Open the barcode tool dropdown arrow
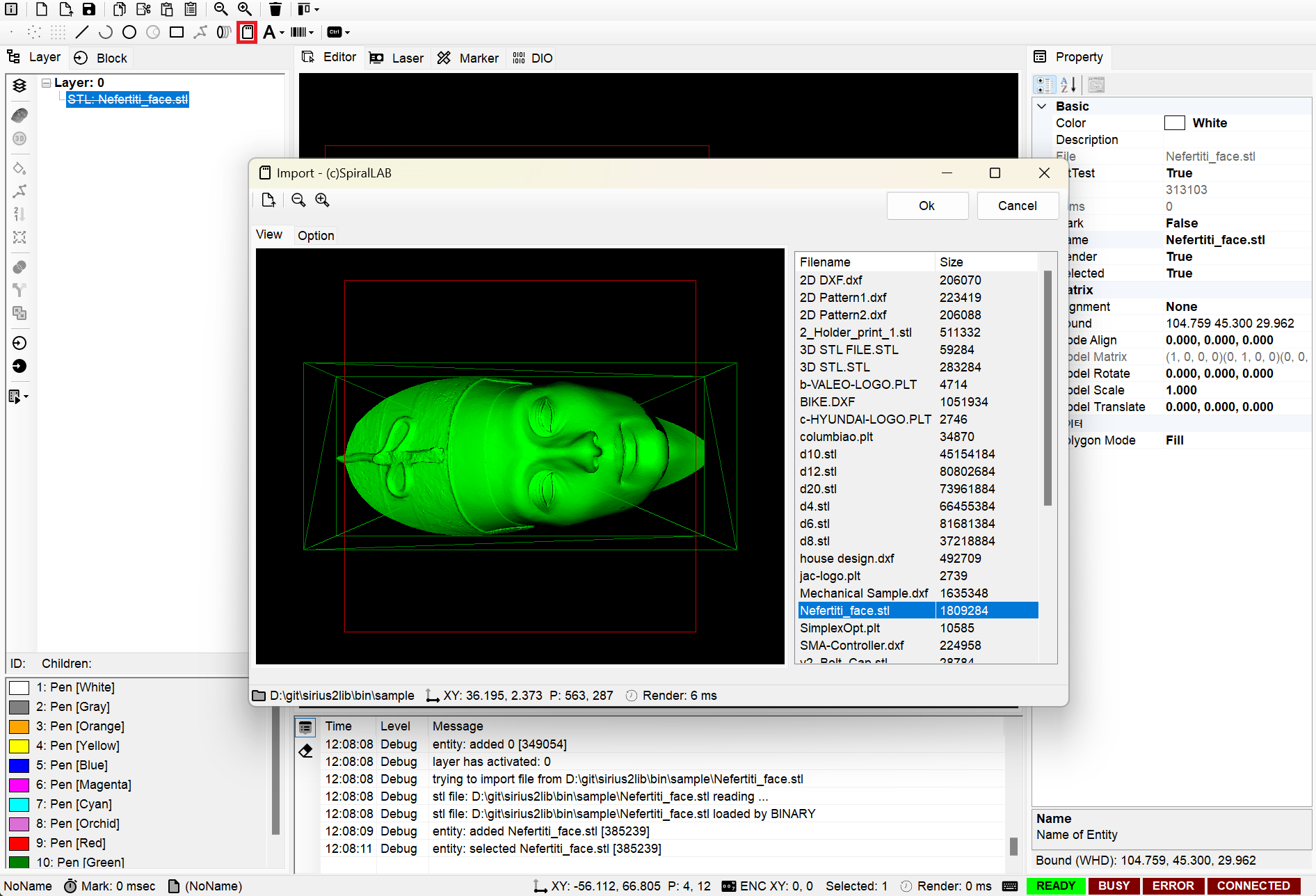Screen dimensions: 1316x896 [x=311, y=33]
